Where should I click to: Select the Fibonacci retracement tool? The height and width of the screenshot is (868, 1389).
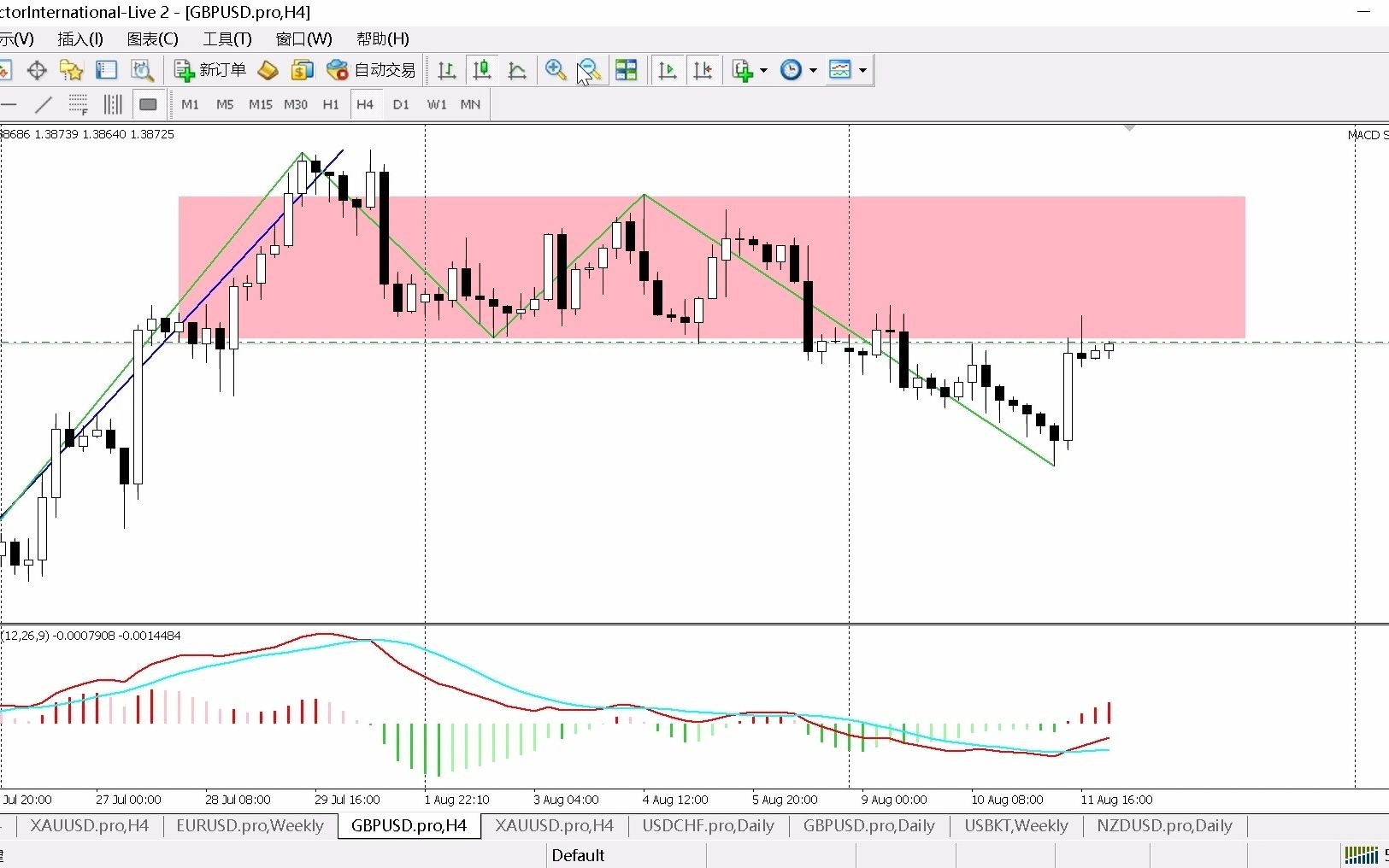[x=78, y=104]
